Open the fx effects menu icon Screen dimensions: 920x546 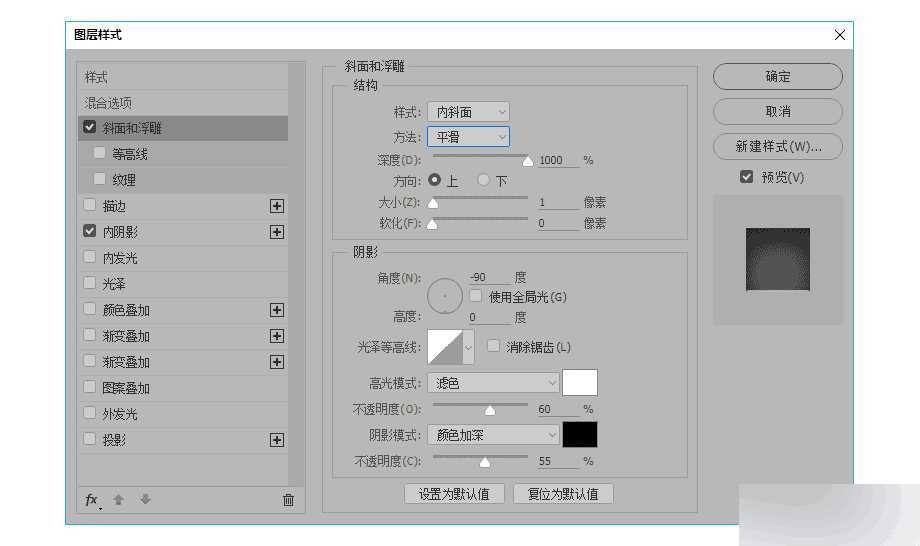click(x=91, y=499)
